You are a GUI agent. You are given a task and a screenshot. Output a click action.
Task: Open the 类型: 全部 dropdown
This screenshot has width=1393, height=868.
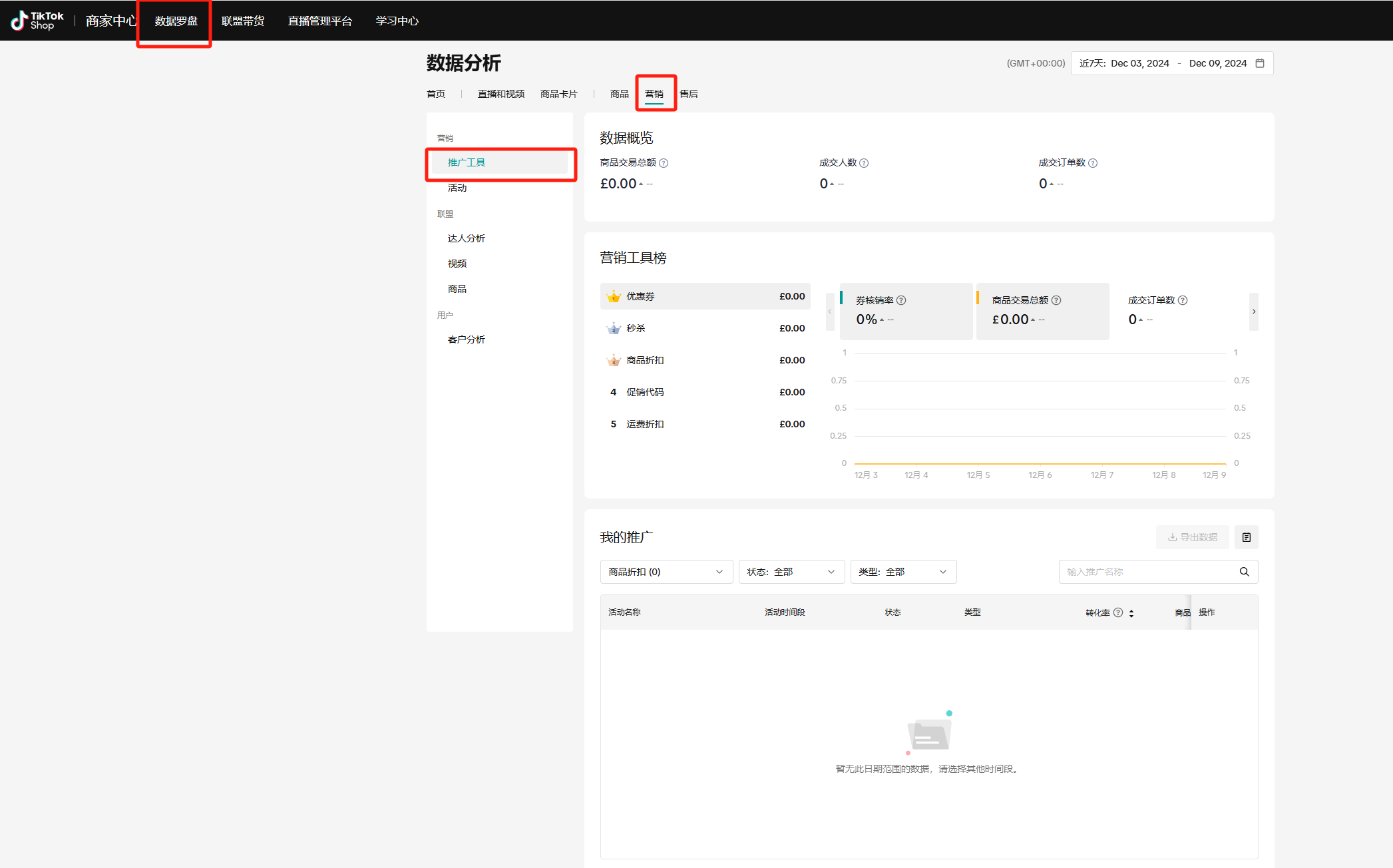tap(902, 572)
